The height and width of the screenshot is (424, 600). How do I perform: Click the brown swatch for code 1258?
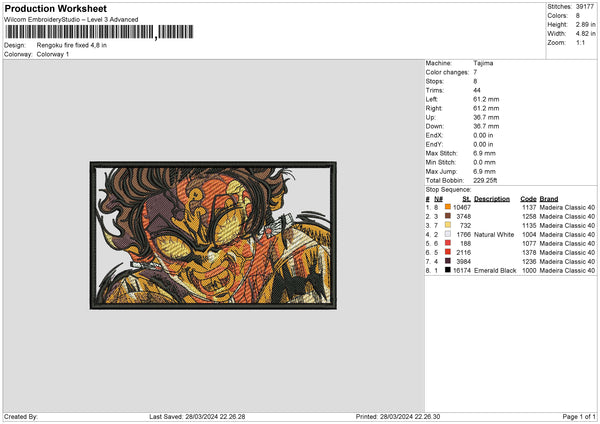coord(447,216)
